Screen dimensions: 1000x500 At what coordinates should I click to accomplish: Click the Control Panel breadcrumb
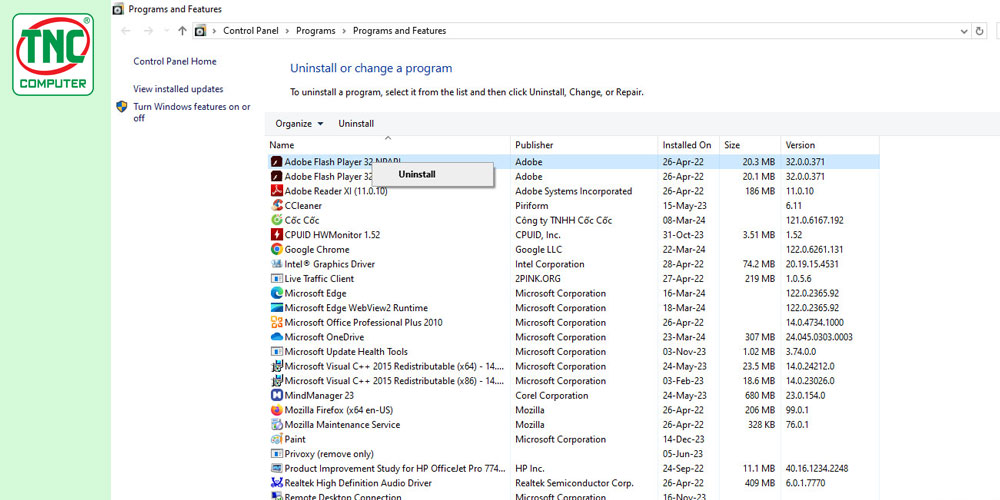251,31
